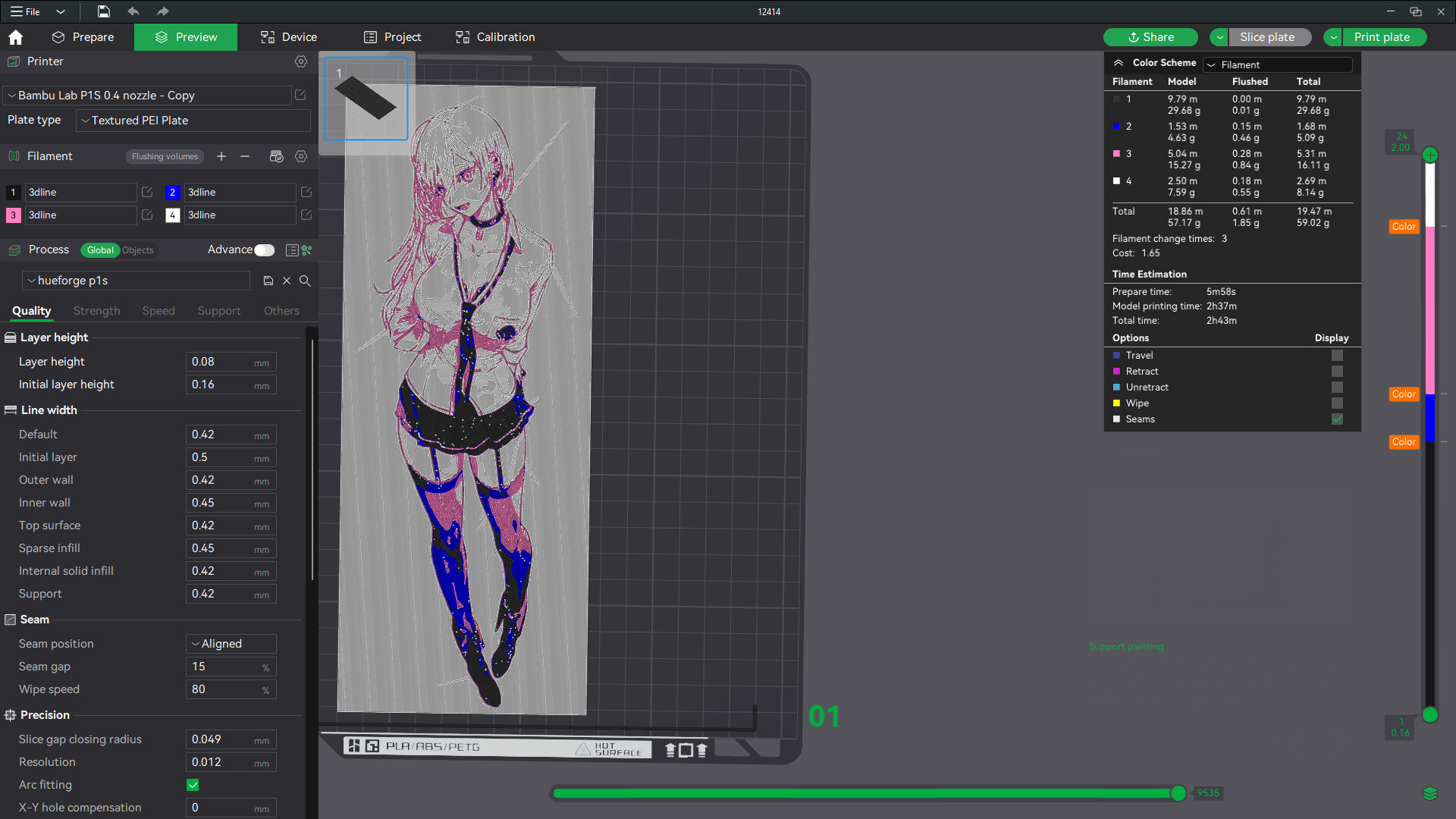Image resolution: width=1456 pixels, height=819 pixels.
Task: Open the Plate type dropdown
Action: 193,121
